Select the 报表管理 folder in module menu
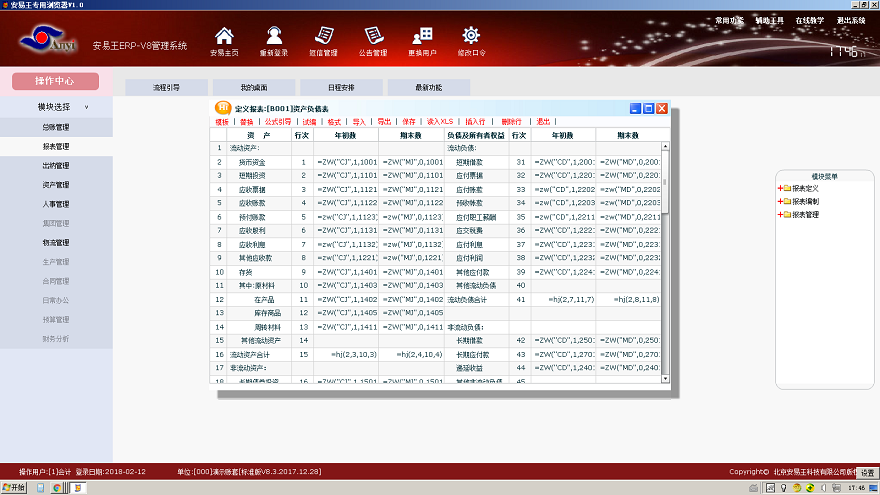880x495 pixels. coord(801,214)
